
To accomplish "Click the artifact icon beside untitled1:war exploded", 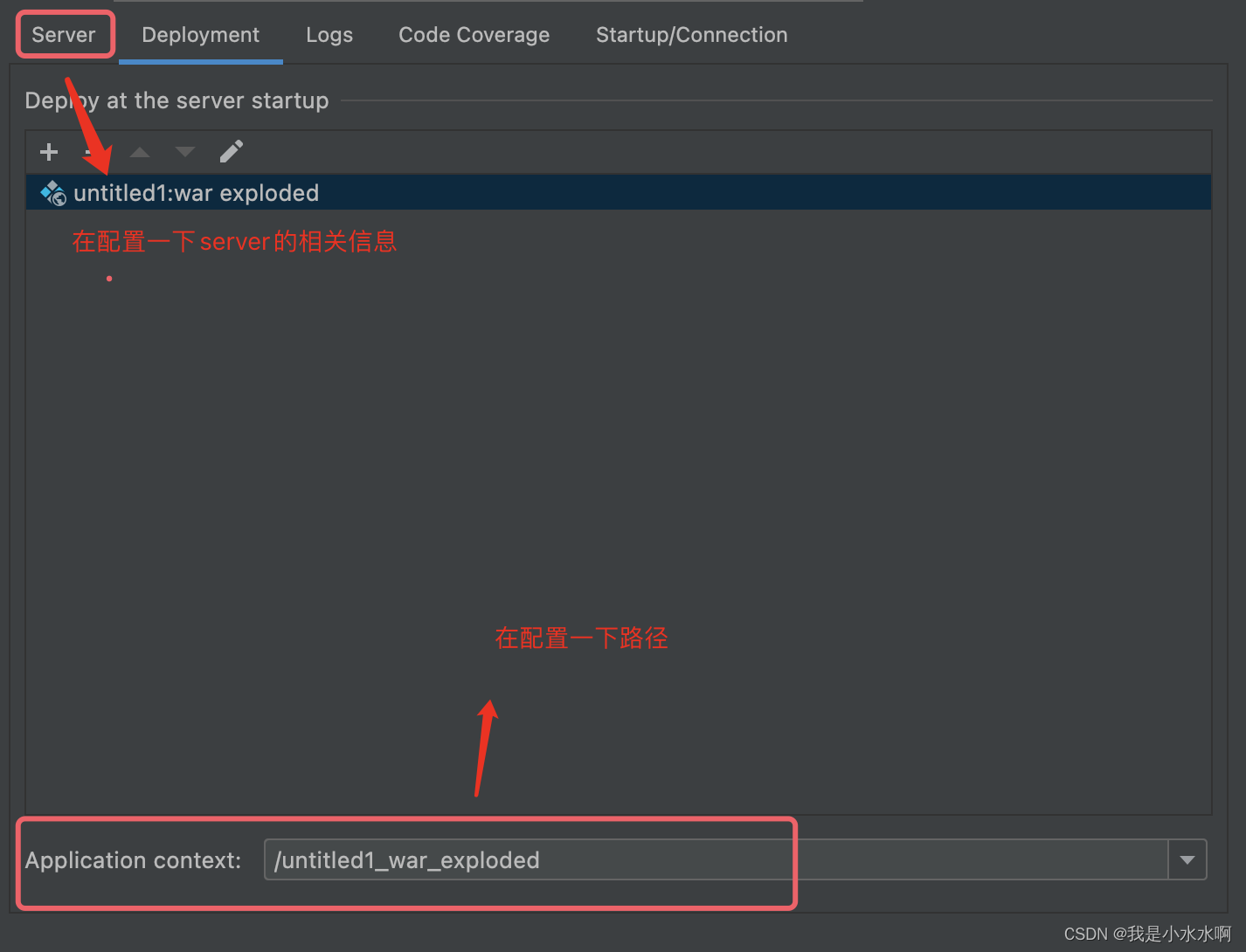I will tap(53, 193).
